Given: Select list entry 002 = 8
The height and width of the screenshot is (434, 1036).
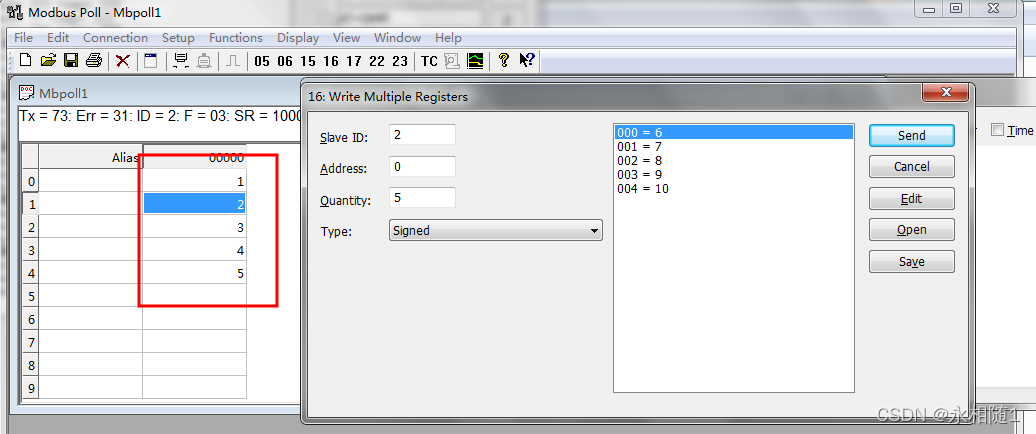Looking at the screenshot, I should tap(640, 160).
